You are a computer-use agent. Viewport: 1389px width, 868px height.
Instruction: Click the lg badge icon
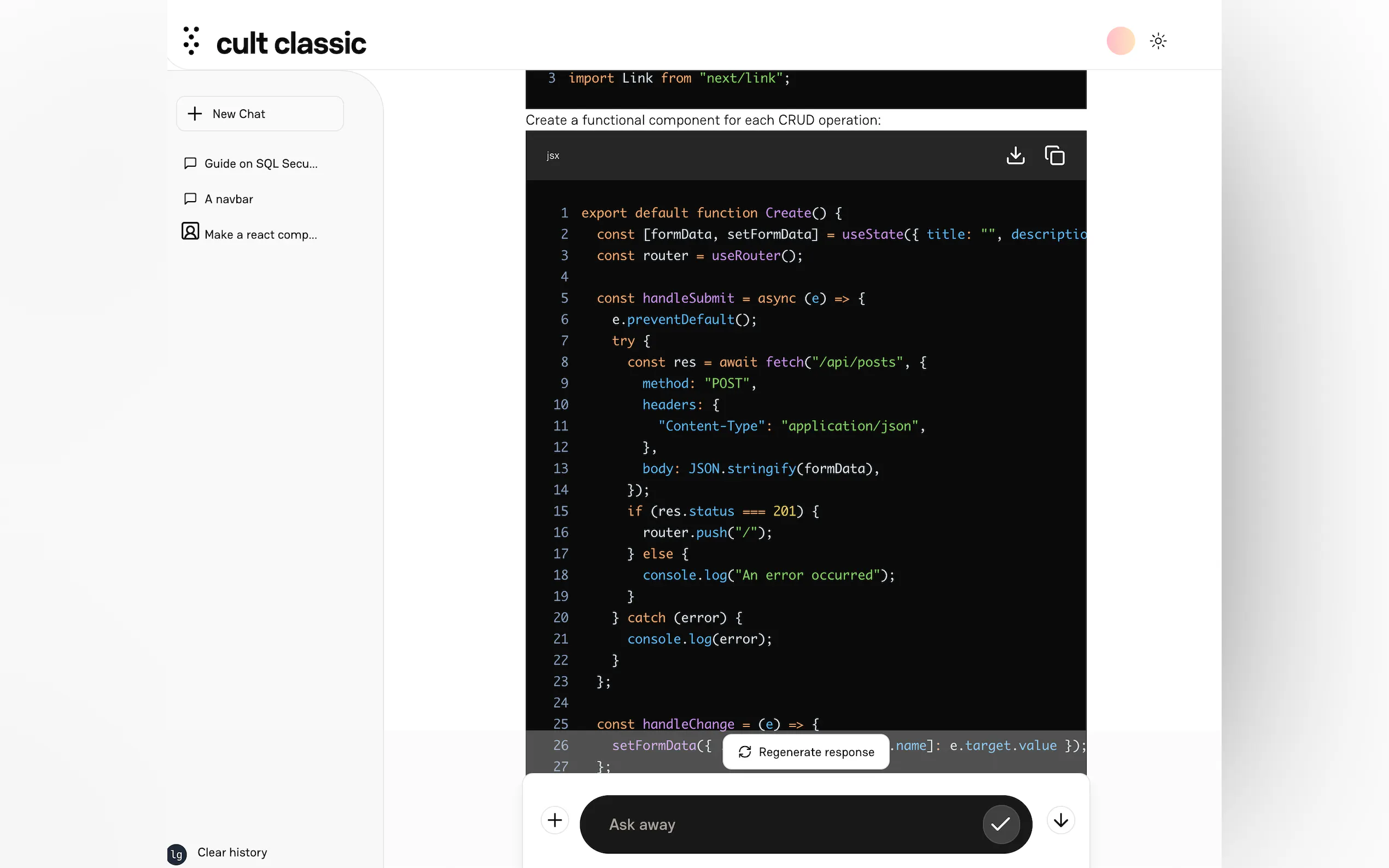coord(177,854)
